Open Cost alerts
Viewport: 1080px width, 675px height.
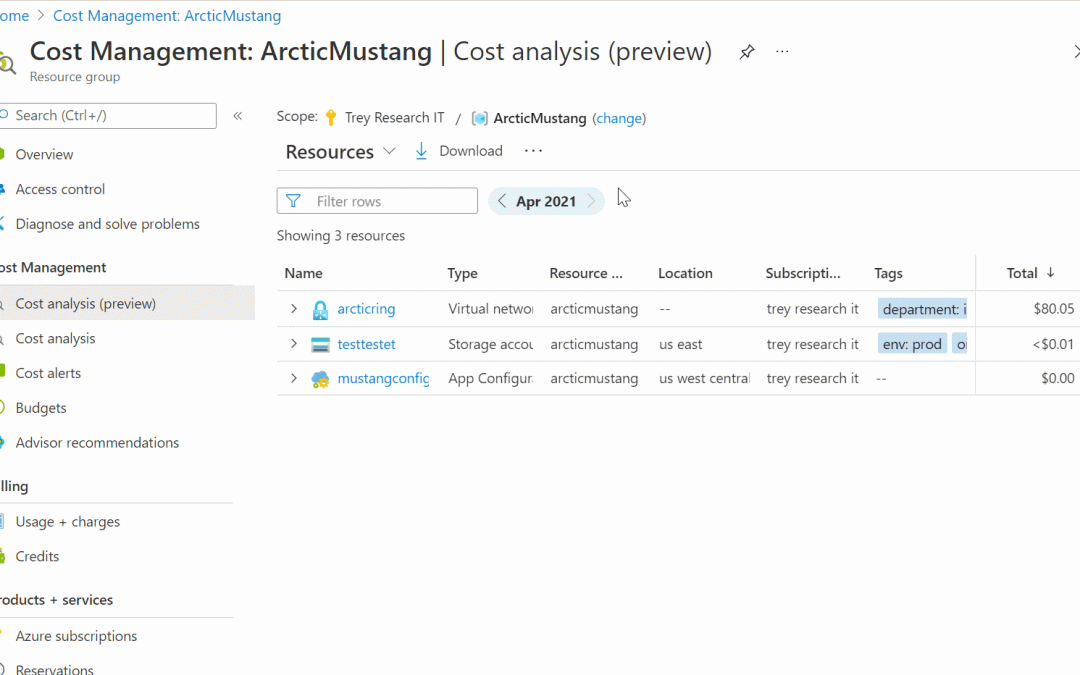48,373
